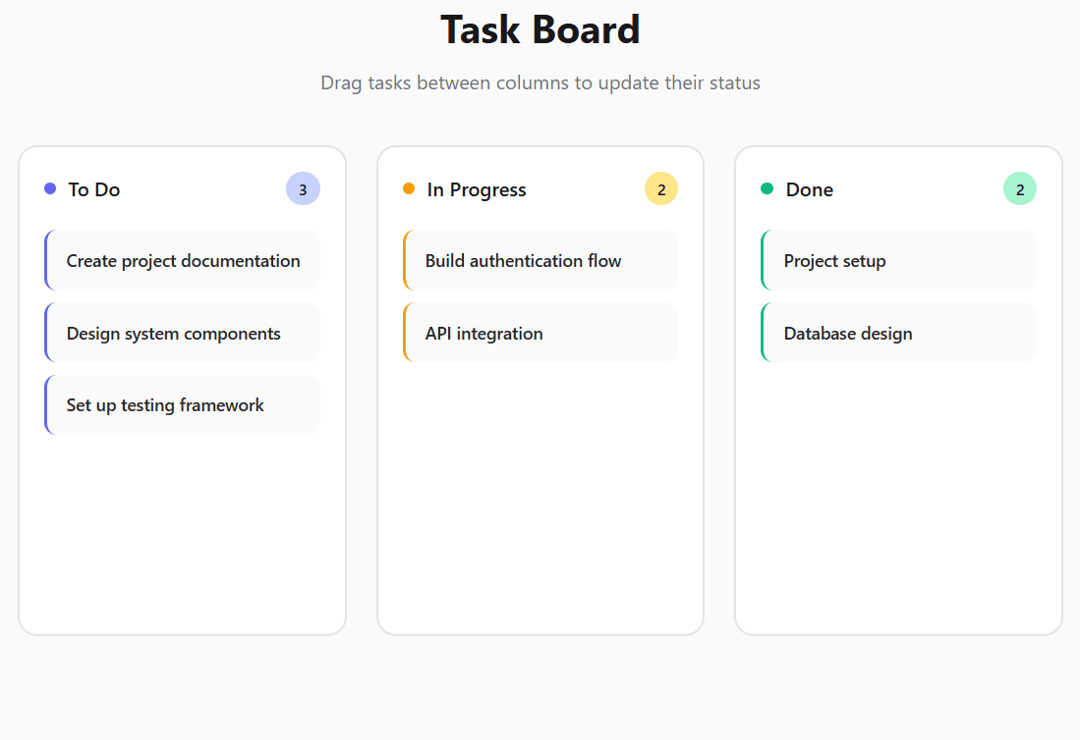1080x740 pixels.
Task: Select the API integration task card
Action: (541, 333)
